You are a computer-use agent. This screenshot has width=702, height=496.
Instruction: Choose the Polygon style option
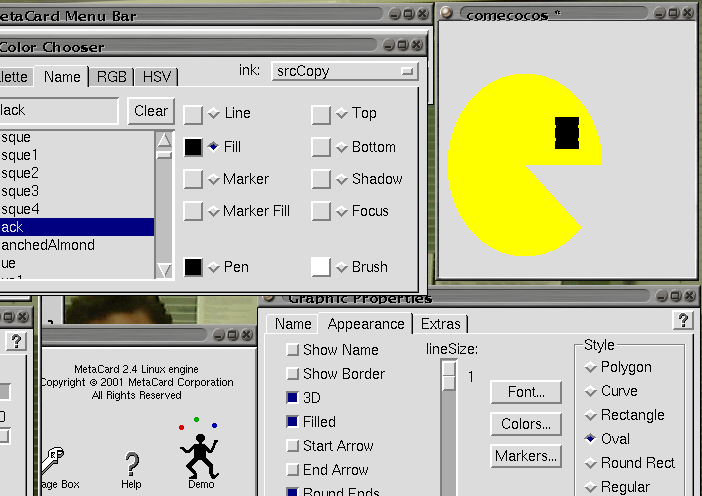point(591,367)
